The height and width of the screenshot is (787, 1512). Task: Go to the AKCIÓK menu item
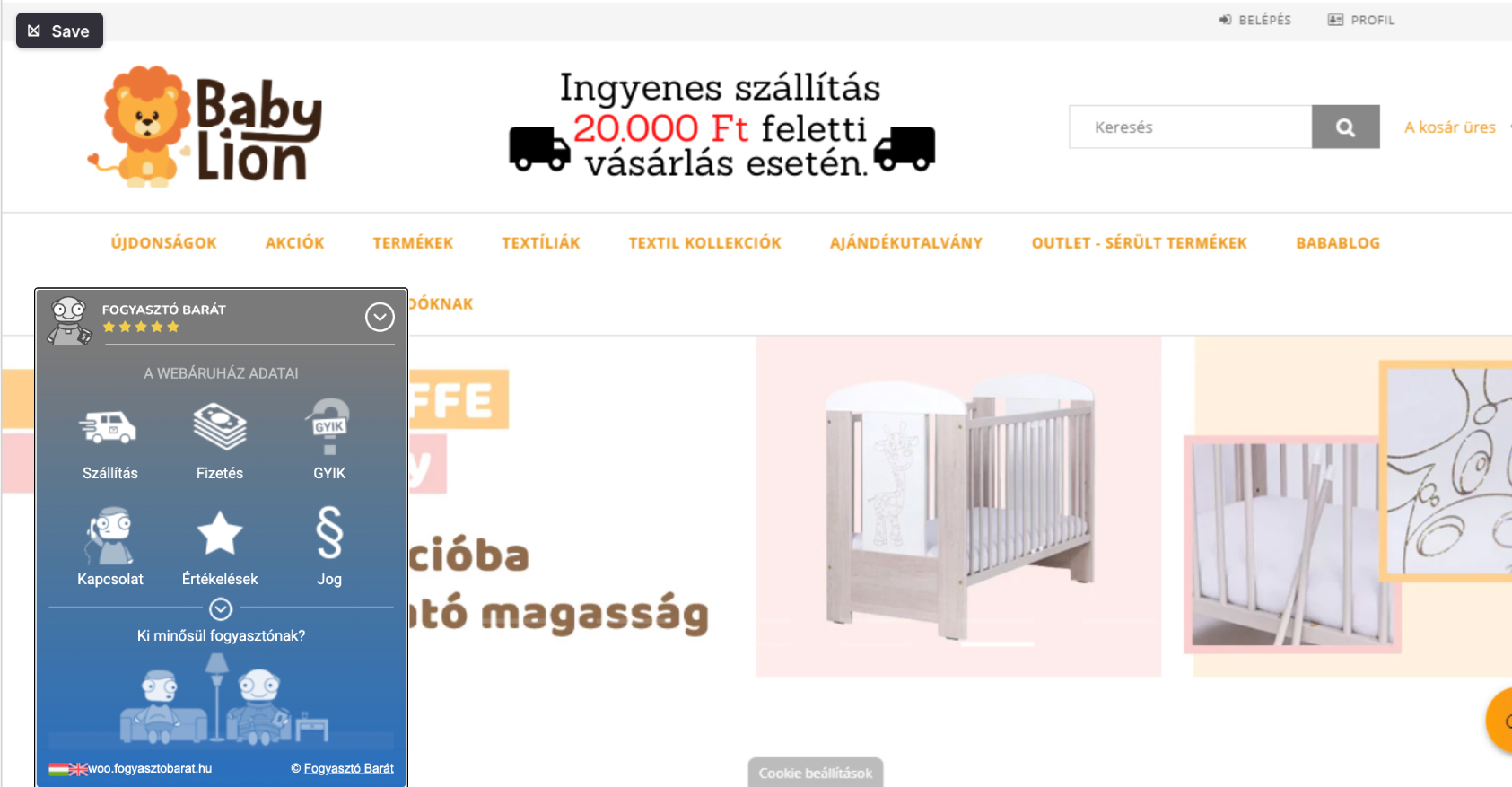[294, 243]
